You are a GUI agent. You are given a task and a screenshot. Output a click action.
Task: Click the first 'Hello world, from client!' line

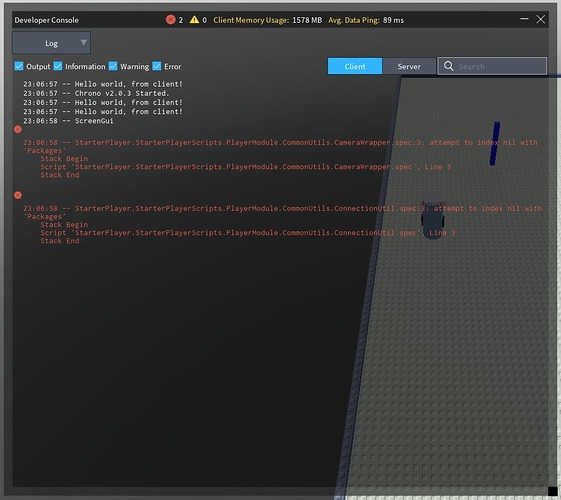point(103,84)
